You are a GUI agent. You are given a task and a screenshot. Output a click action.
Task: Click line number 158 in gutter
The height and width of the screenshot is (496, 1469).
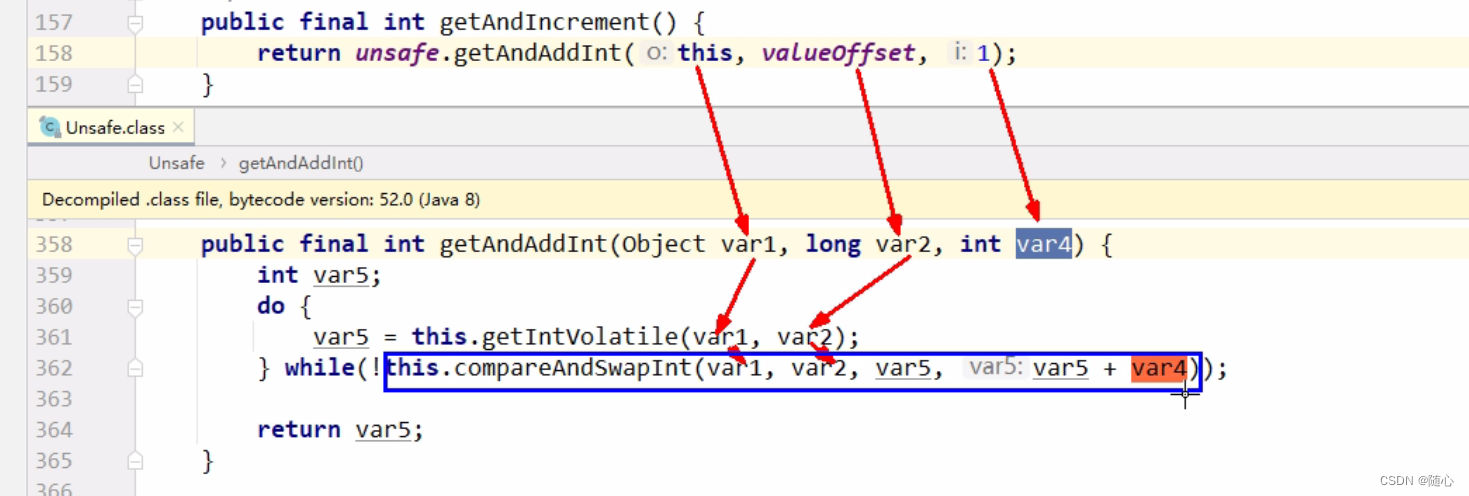coord(54,53)
